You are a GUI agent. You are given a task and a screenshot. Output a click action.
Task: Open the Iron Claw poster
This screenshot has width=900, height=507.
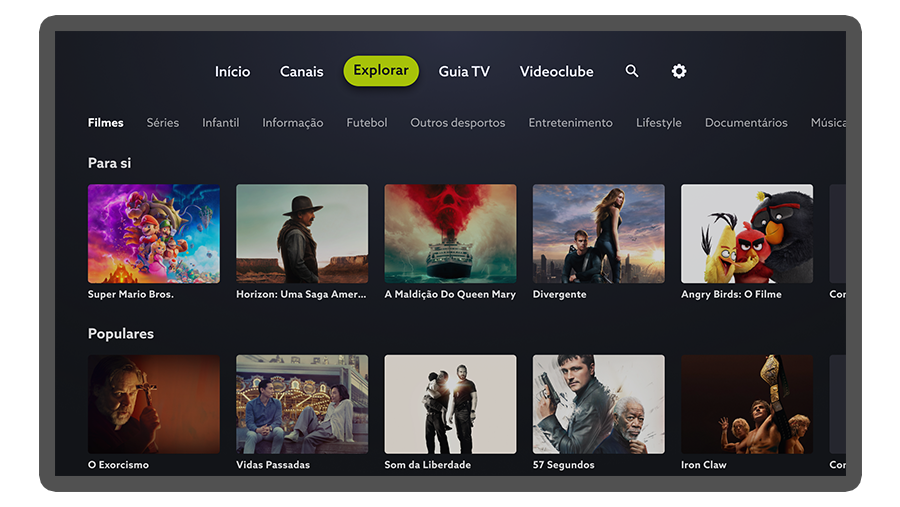pos(747,404)
